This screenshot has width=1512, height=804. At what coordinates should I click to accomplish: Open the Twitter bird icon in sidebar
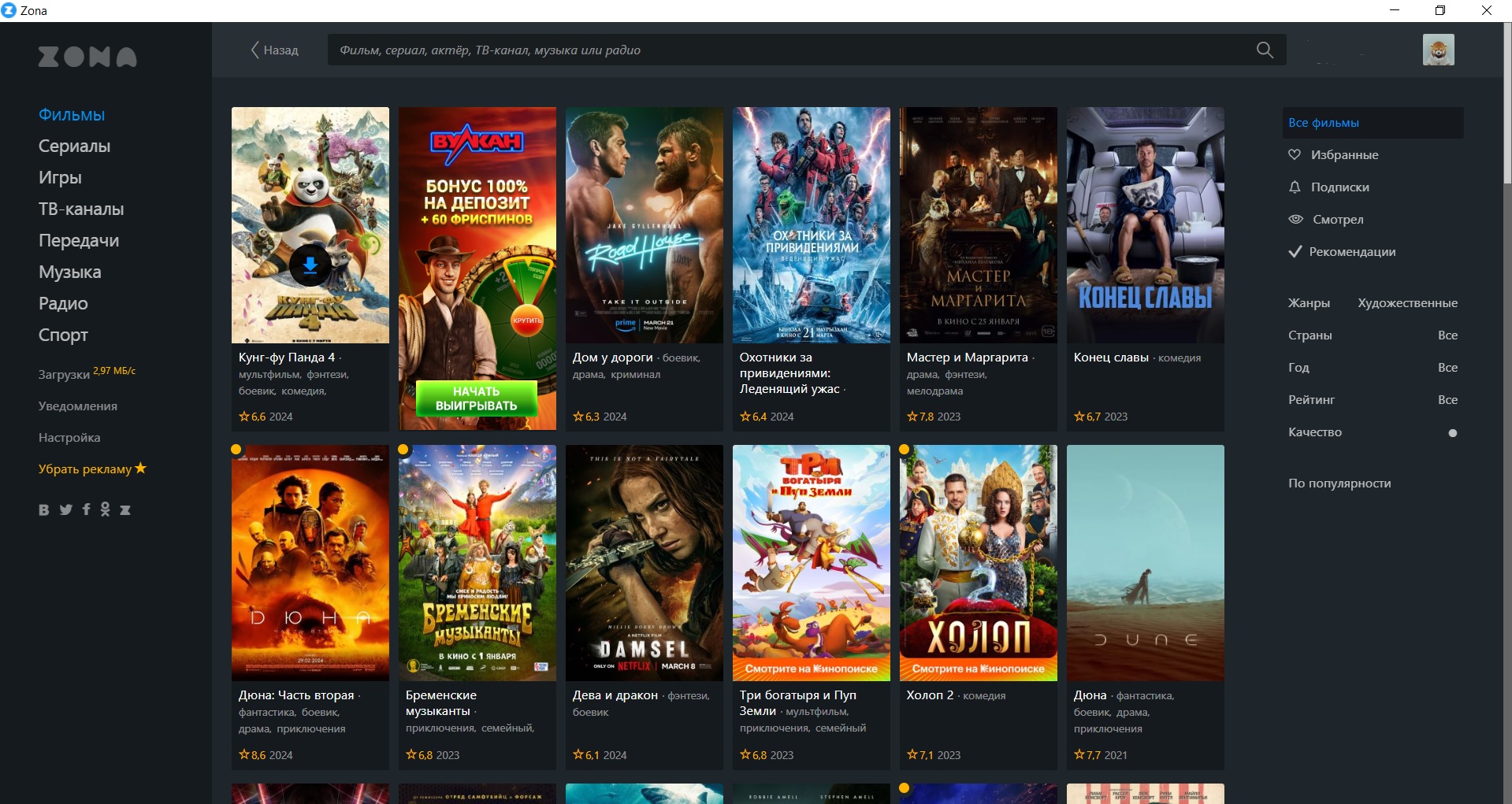pos(65,509)
